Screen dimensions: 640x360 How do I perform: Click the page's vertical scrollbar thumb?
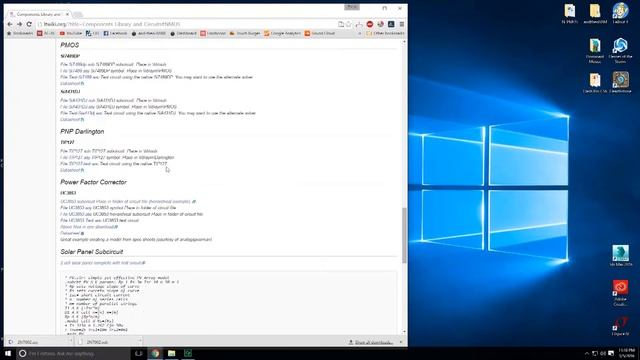click(x=404, y=235)
